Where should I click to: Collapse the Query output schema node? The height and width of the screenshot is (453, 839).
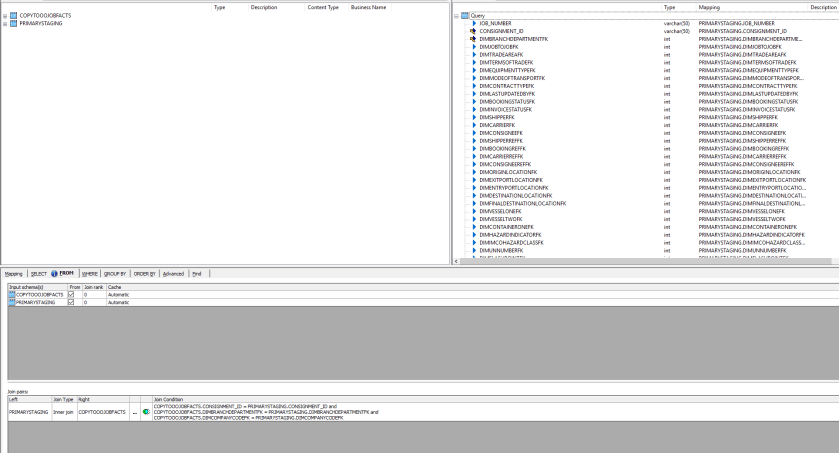coord(457,16)
